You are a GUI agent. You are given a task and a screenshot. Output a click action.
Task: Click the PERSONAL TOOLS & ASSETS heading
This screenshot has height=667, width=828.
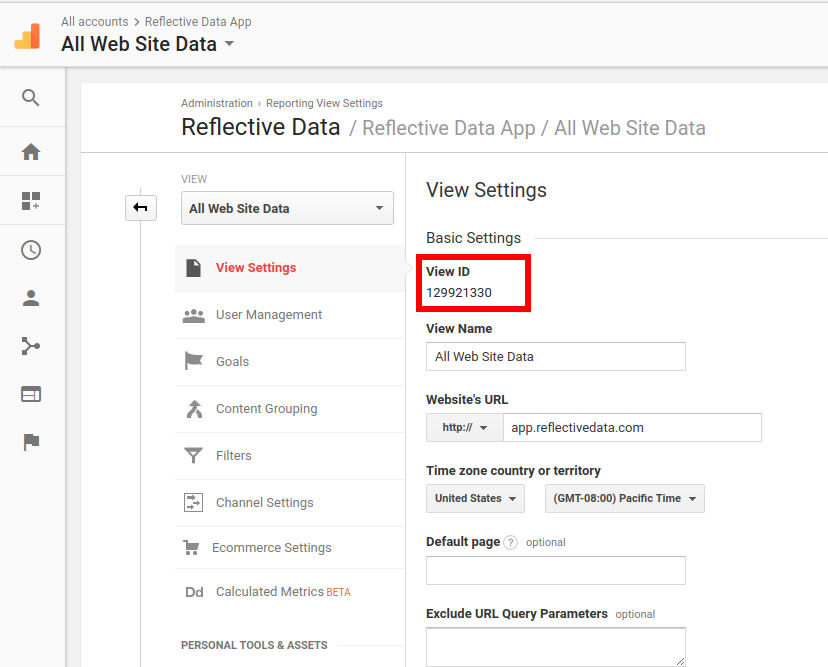pos(254,645)
